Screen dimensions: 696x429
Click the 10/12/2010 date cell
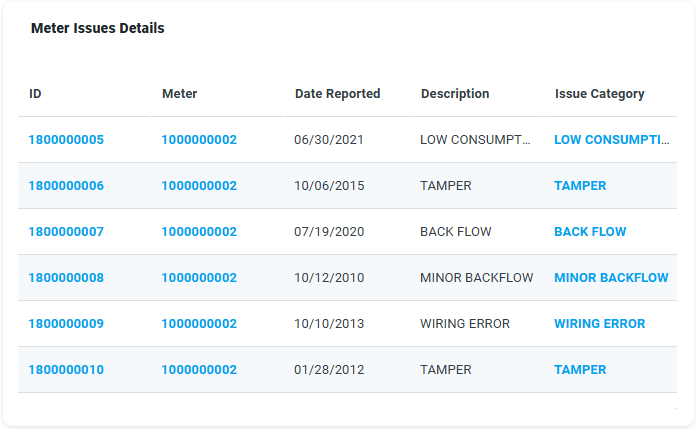tap(329, 278)
